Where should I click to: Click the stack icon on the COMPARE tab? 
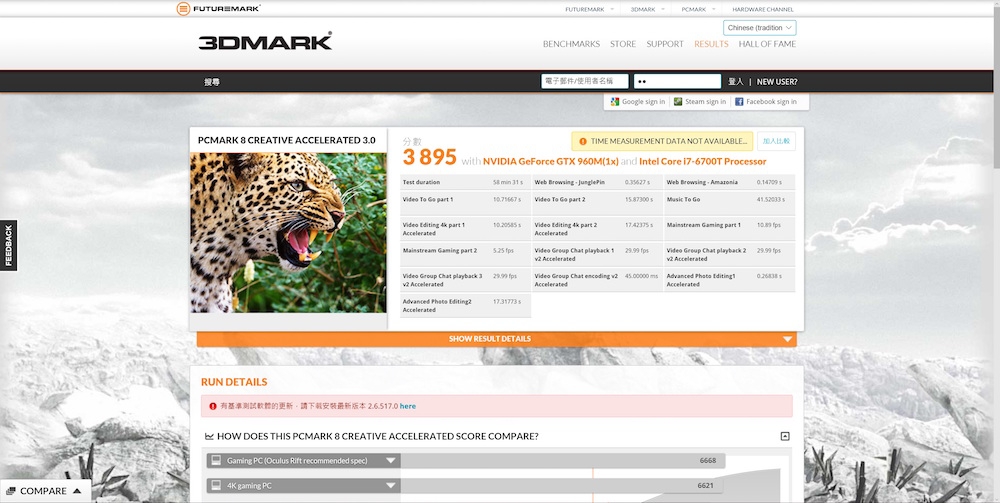click(x=11, y=491)
